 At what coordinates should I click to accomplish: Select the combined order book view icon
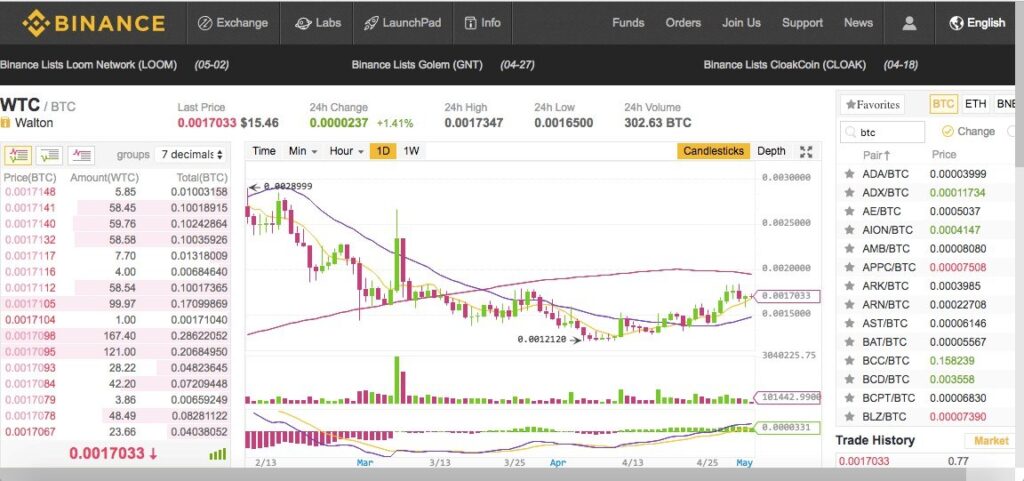pos(18,155)
